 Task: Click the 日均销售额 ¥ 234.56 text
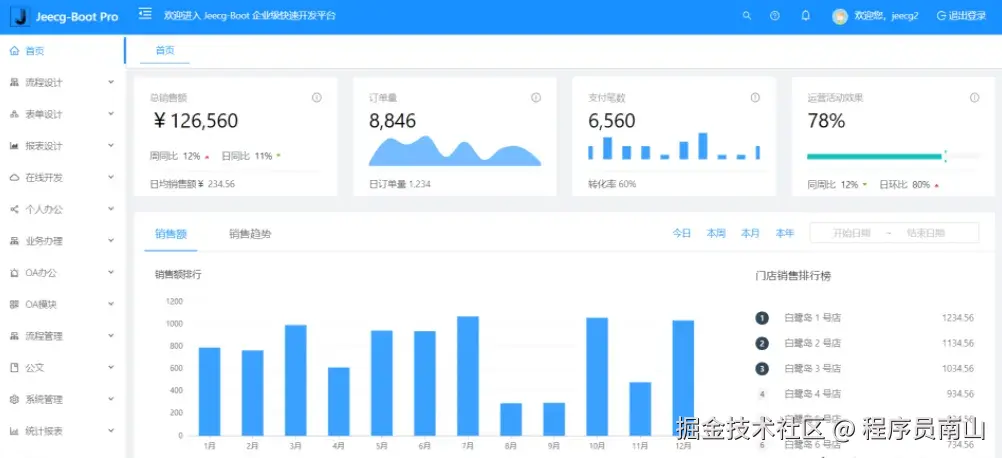point(192,184)
